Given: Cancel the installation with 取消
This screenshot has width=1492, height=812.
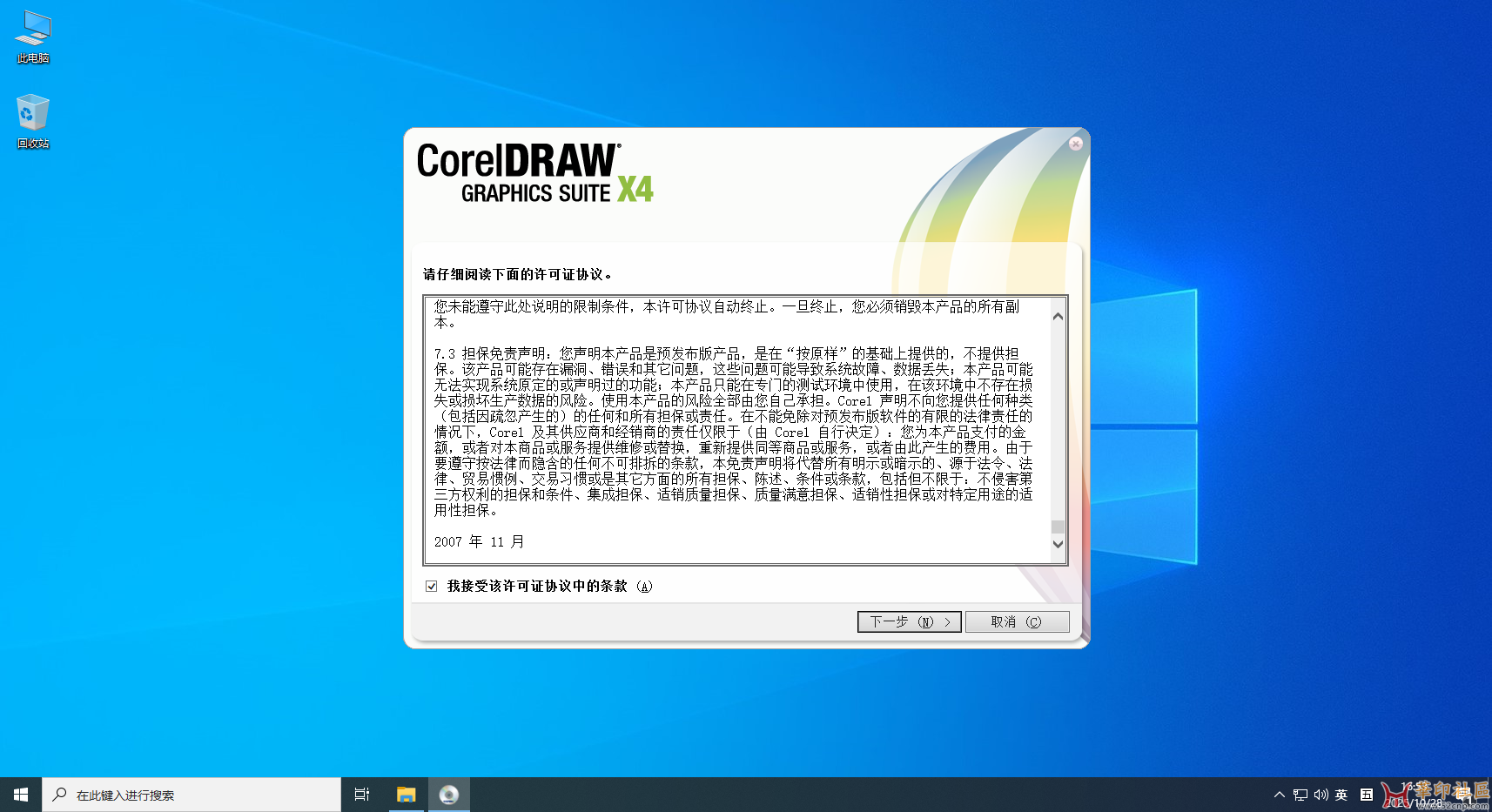Looking at the screenshot, I should click(x=1017, y=621).
